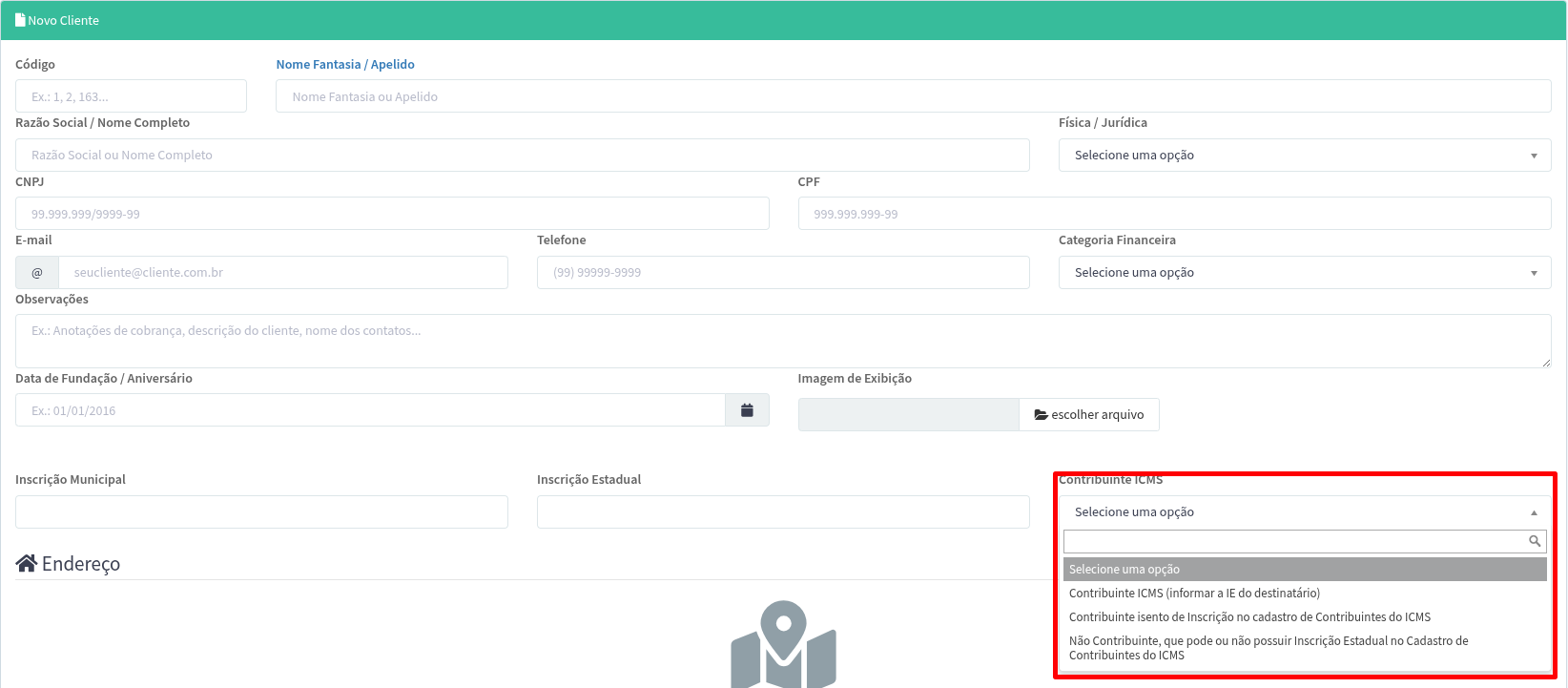Viewport: 1568px width, 688px height.
Task: Click the document icon beside Novo Cliente
Action: pos(20,20)
